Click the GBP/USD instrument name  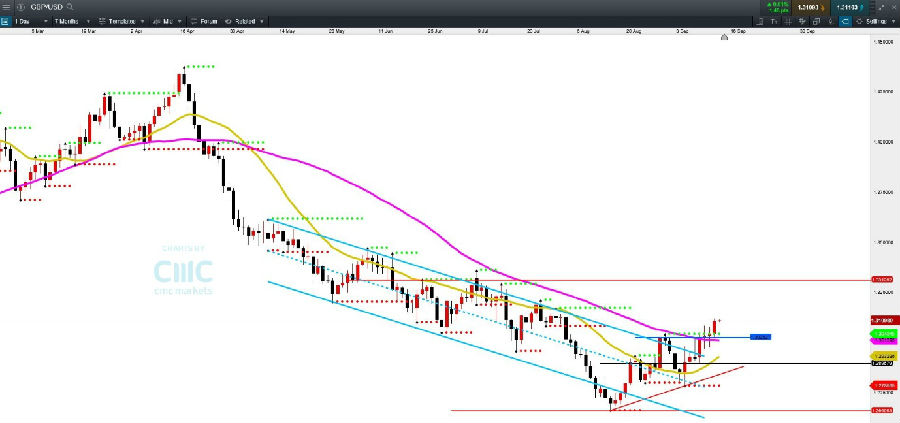(x=46, y=7)
